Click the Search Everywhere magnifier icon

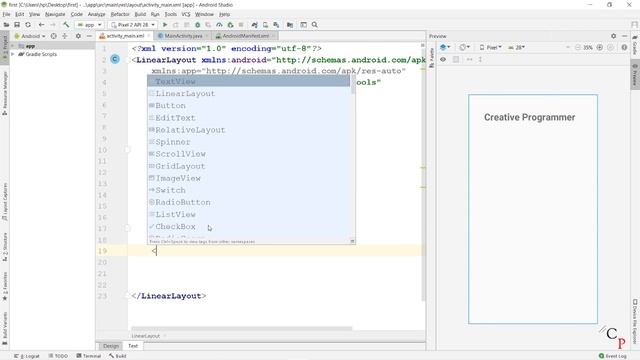pos(315,25)
